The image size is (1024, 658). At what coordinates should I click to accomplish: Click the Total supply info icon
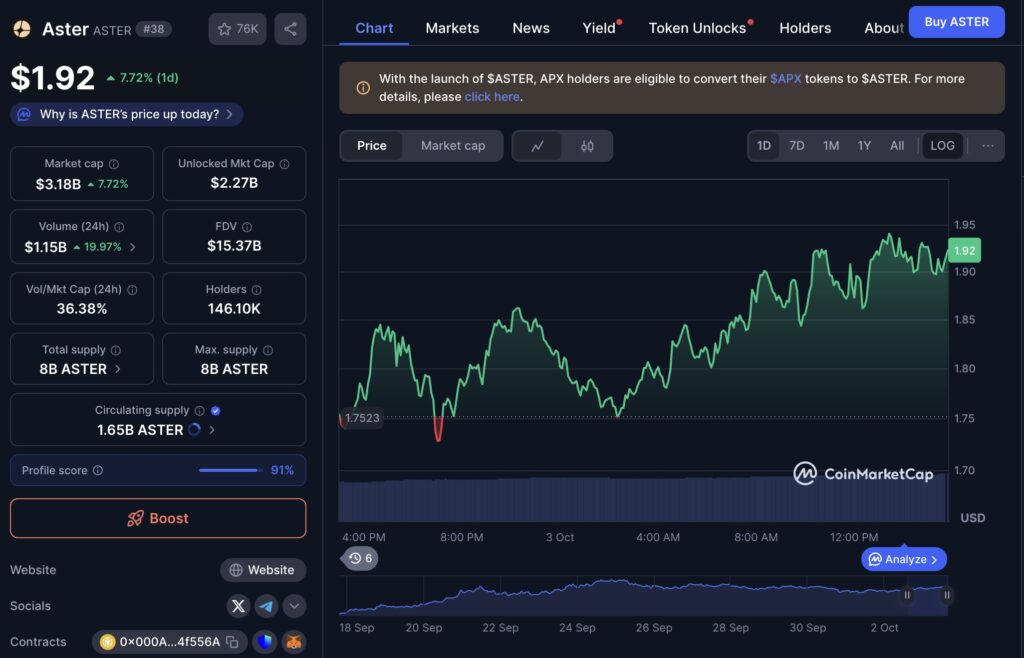(x=116, y=350)
